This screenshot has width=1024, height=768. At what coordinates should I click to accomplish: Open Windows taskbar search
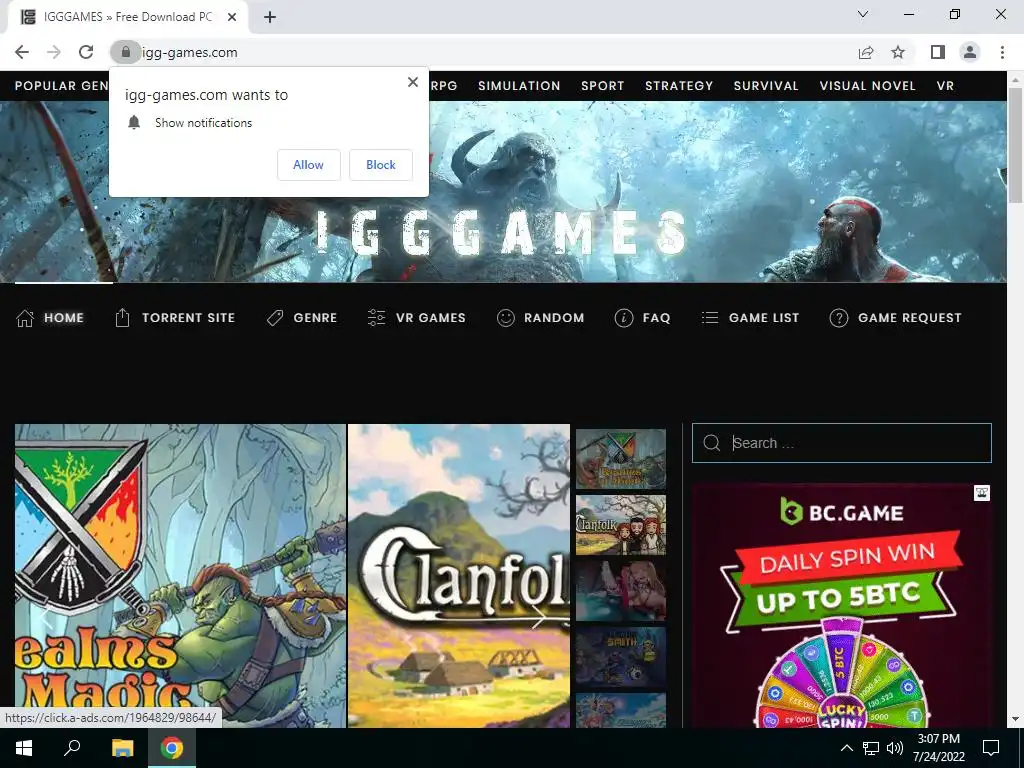point(72,748)
